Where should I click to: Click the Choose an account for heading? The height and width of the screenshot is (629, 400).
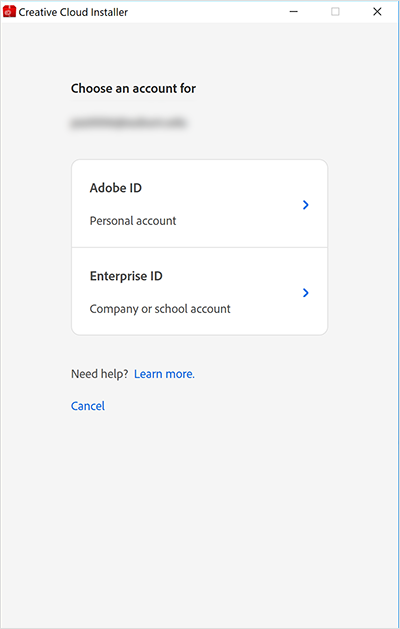134,88
